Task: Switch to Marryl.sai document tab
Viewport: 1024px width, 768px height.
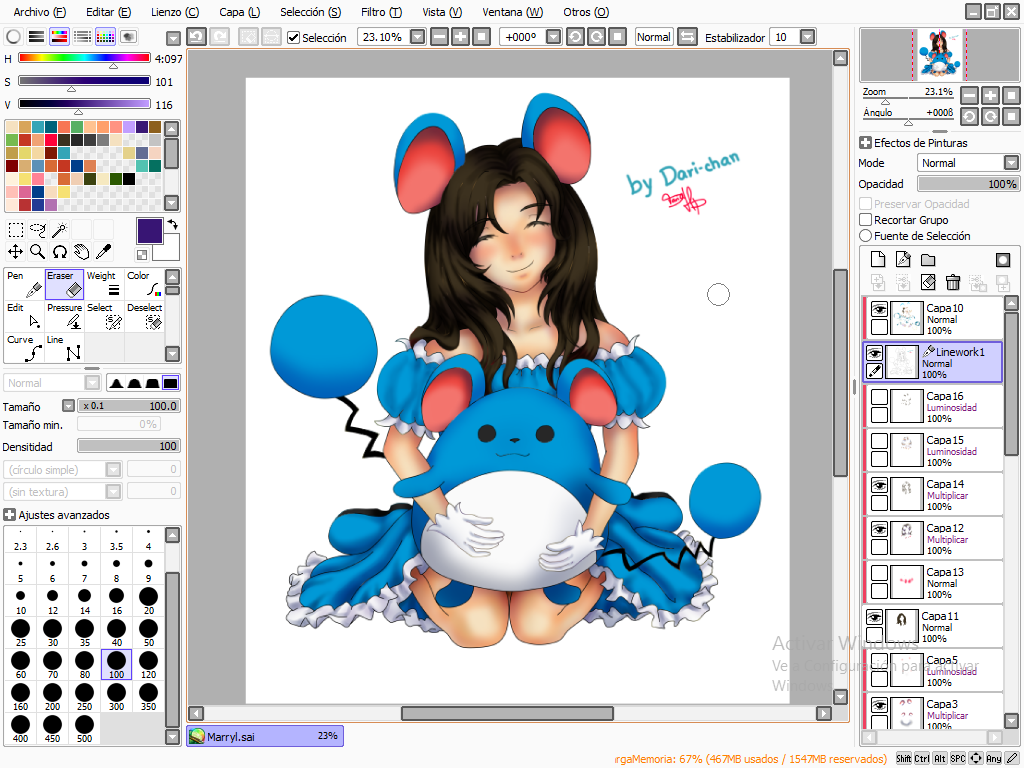Action: point(265,736)
